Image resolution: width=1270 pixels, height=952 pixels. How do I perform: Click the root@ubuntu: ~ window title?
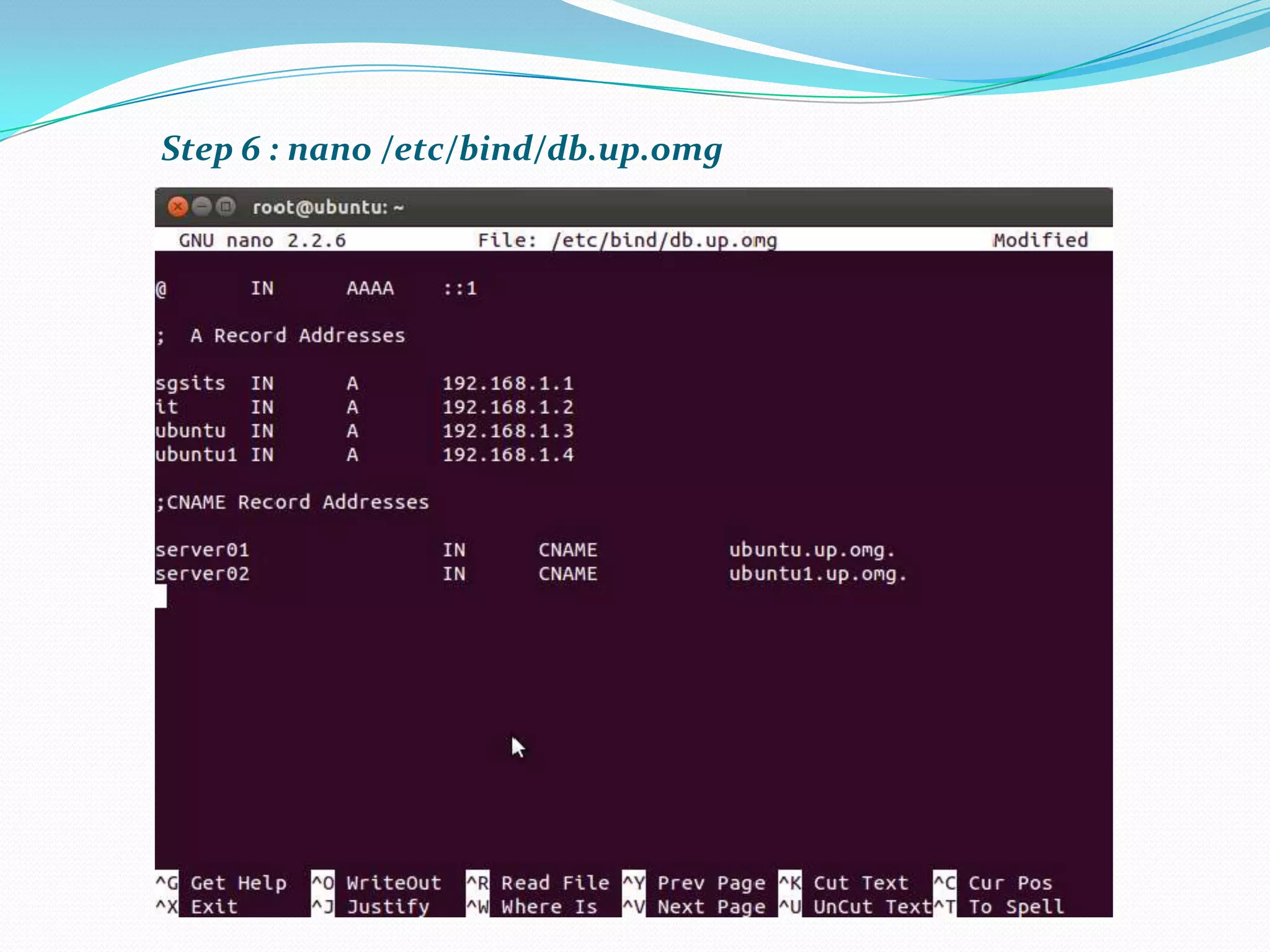(x=328, y=207)
